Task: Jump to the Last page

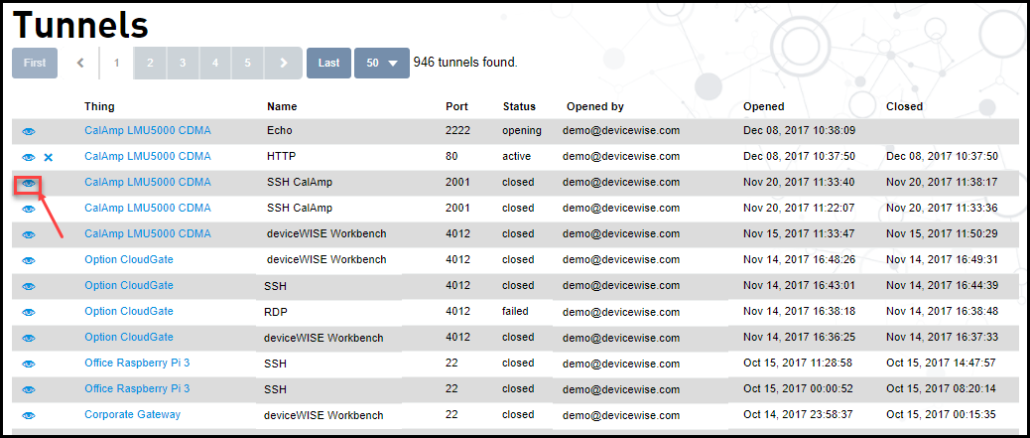Action: [328, 63]
